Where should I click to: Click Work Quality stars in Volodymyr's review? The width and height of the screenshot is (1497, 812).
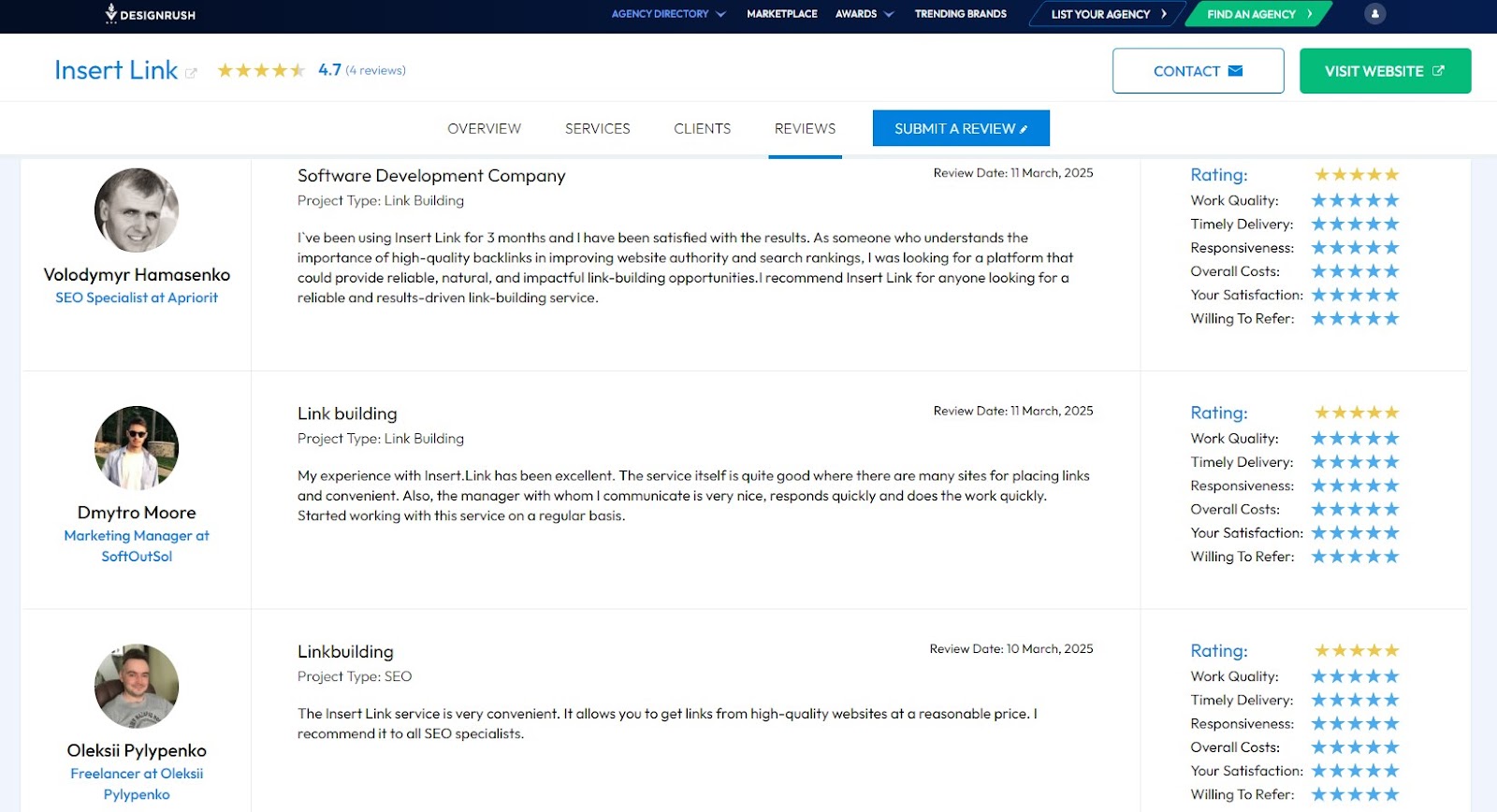1355,200
